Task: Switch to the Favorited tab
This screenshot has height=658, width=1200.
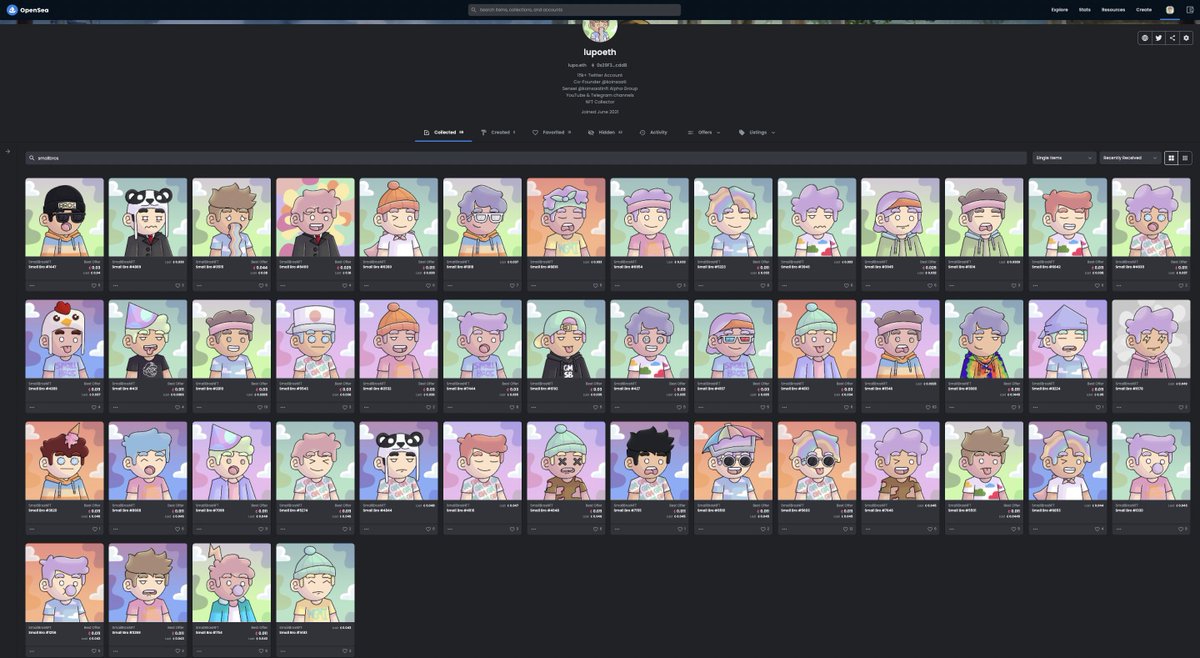Action: [552, 132]
